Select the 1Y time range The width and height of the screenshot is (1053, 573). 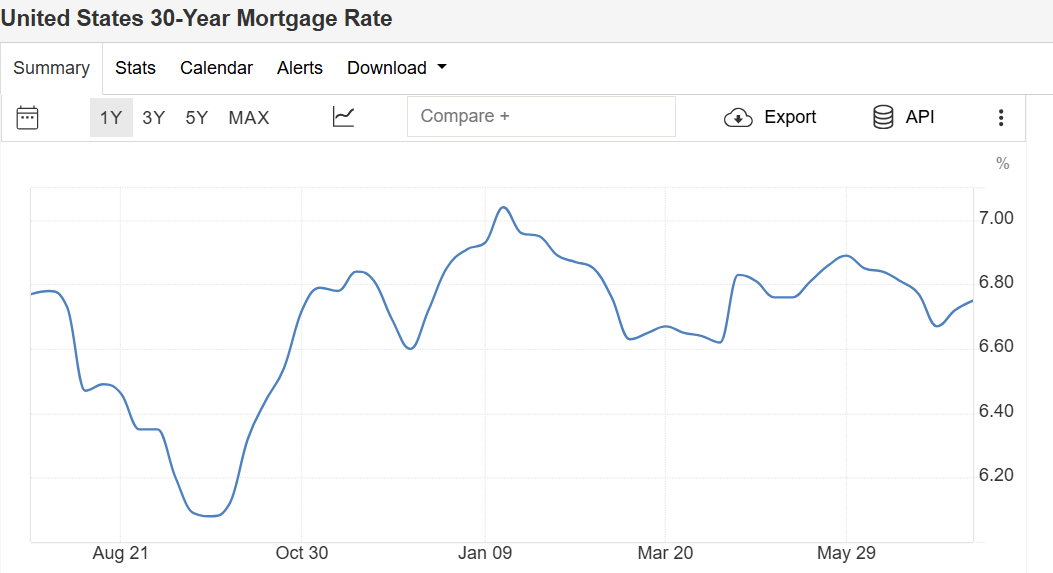coord(111,117)
